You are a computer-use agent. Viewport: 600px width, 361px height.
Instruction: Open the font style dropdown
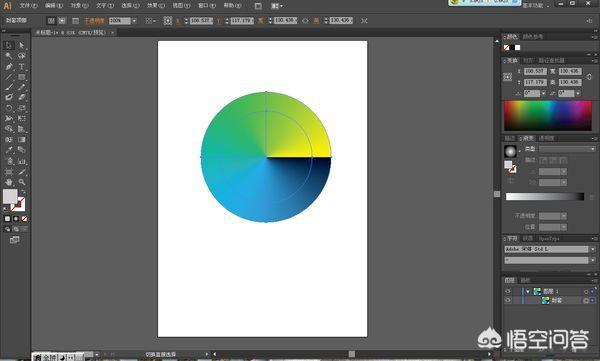593,260
